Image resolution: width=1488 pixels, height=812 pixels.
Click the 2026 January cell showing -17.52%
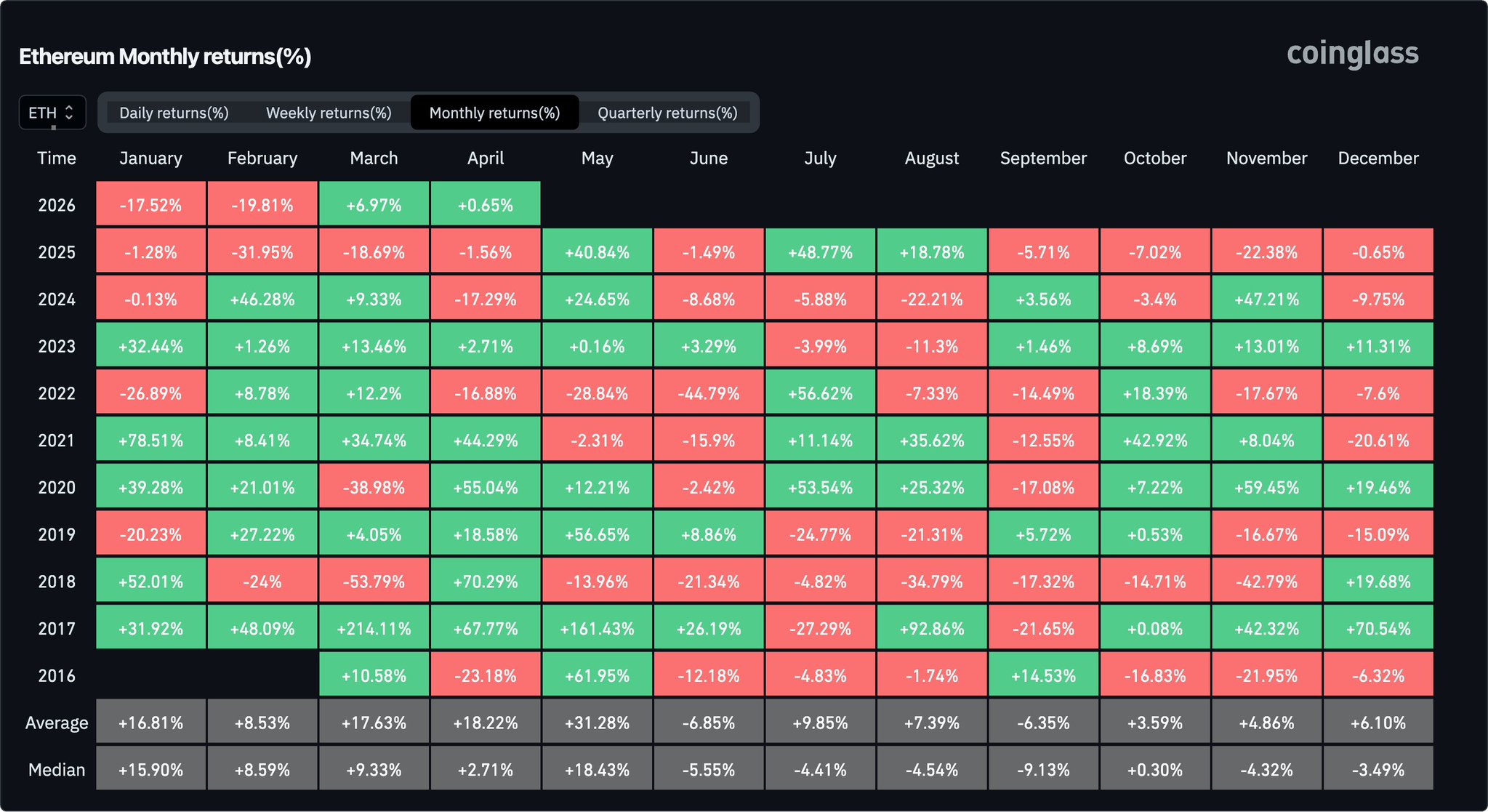[150, 205]
